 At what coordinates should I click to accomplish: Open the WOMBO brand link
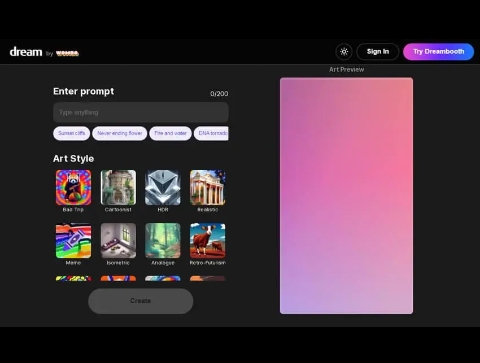click(x=67, y=53)
